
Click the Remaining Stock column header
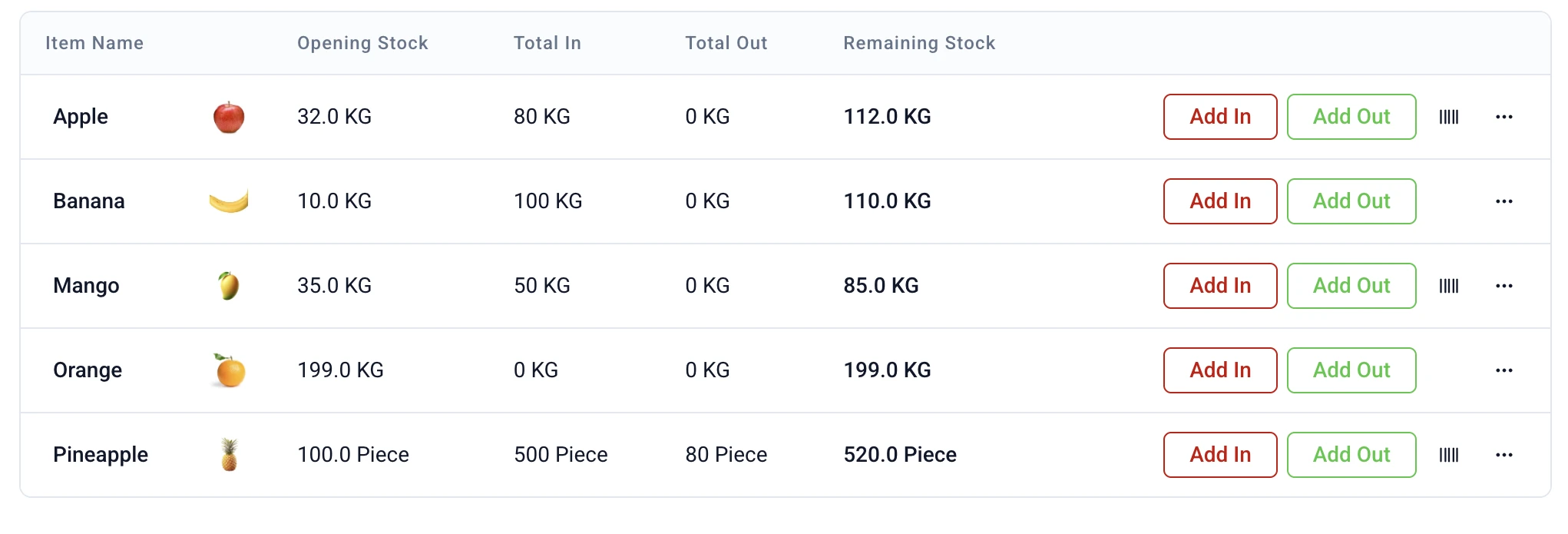[x=918, y=43]
